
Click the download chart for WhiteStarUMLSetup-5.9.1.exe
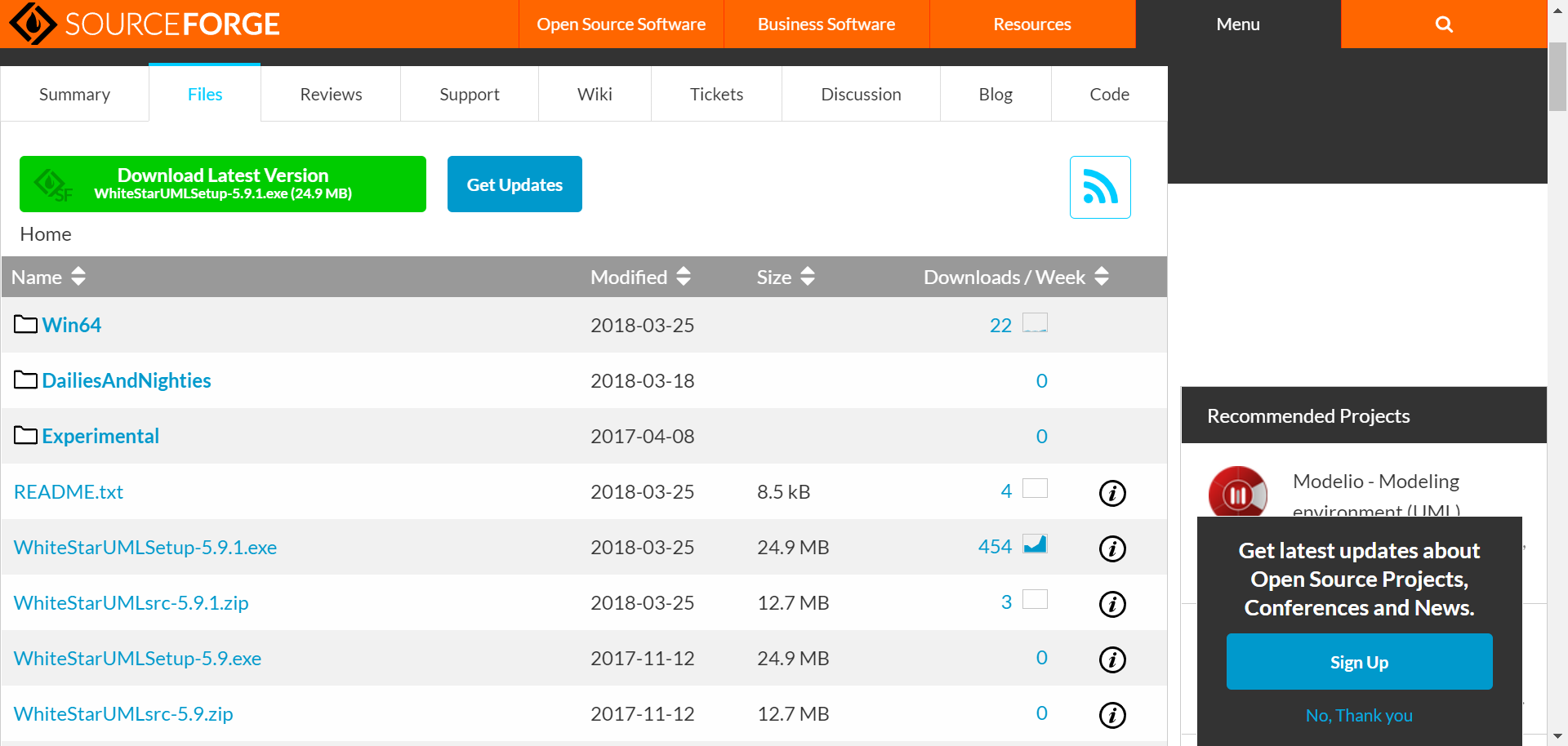click(1035, 544)
